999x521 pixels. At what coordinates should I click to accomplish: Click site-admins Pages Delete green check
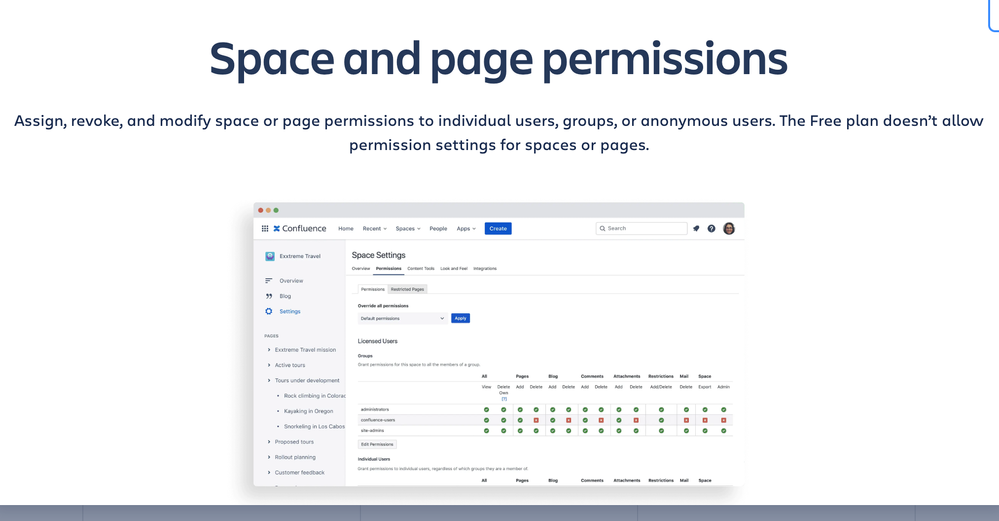point(536,431)
